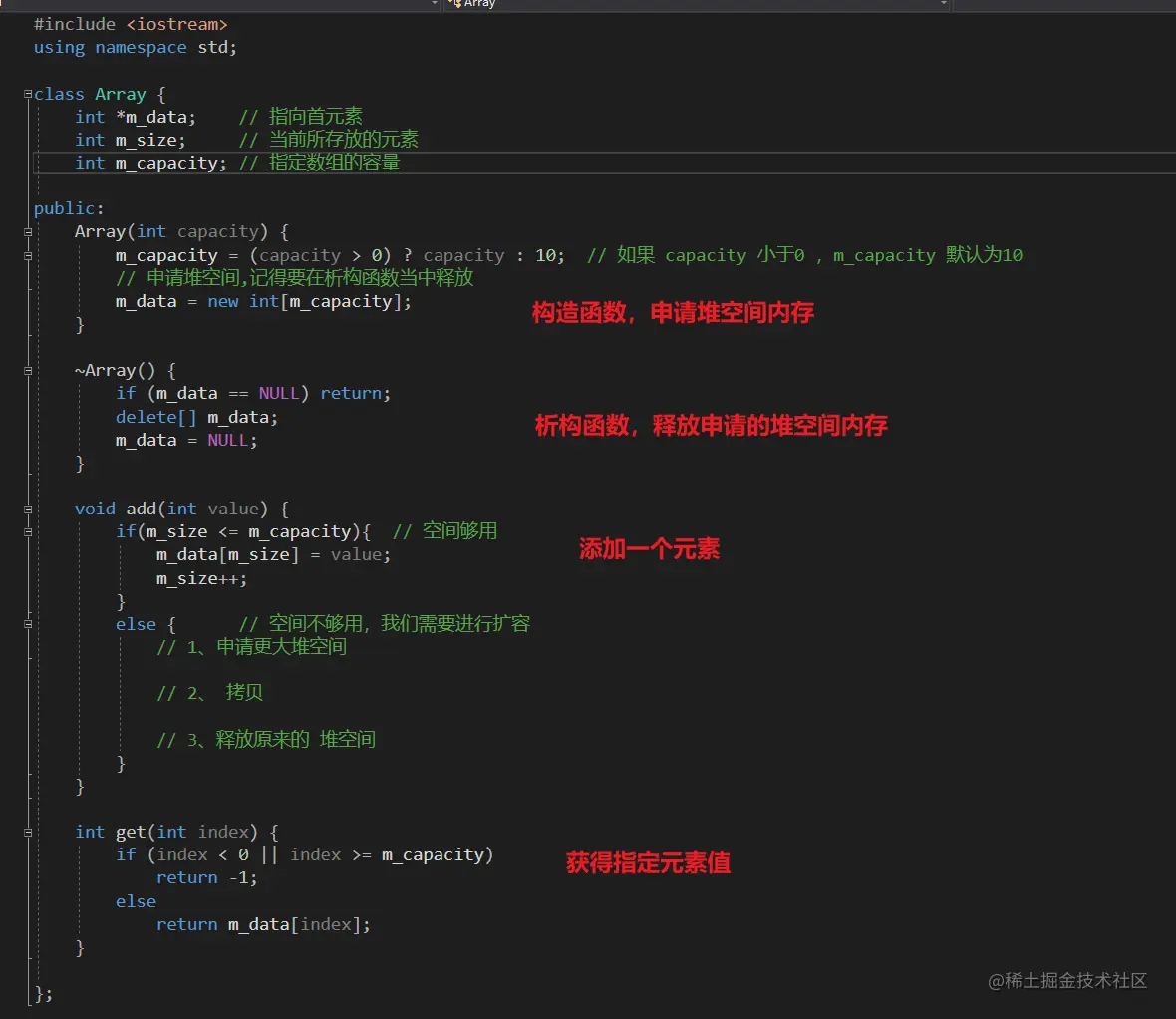Viewport: 1176px width, 1019px height.
Task: Click the m_data = NULL; statement
Action: [186, 441]
